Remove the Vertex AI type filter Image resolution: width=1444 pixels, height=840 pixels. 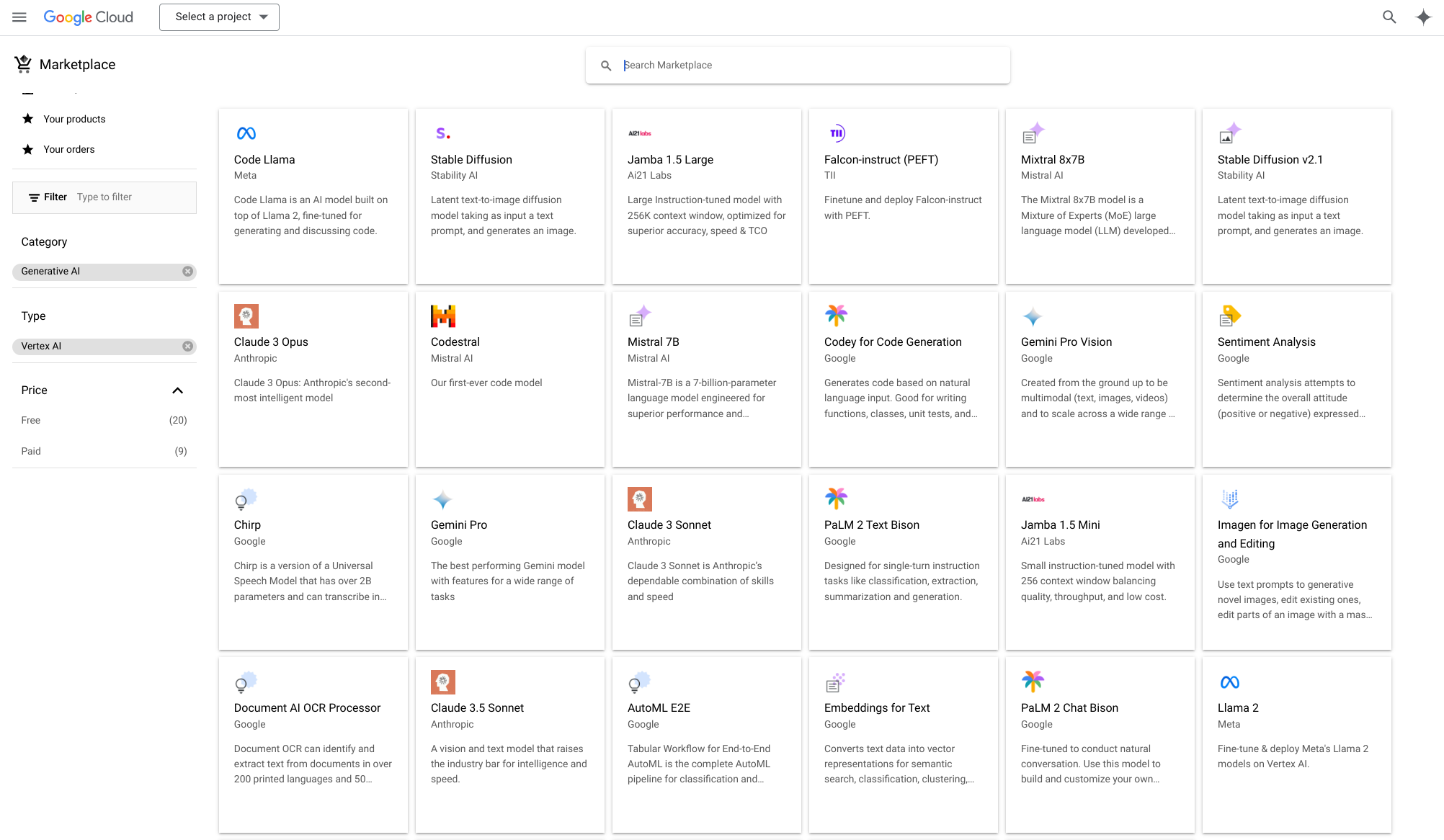coord(187,346)
